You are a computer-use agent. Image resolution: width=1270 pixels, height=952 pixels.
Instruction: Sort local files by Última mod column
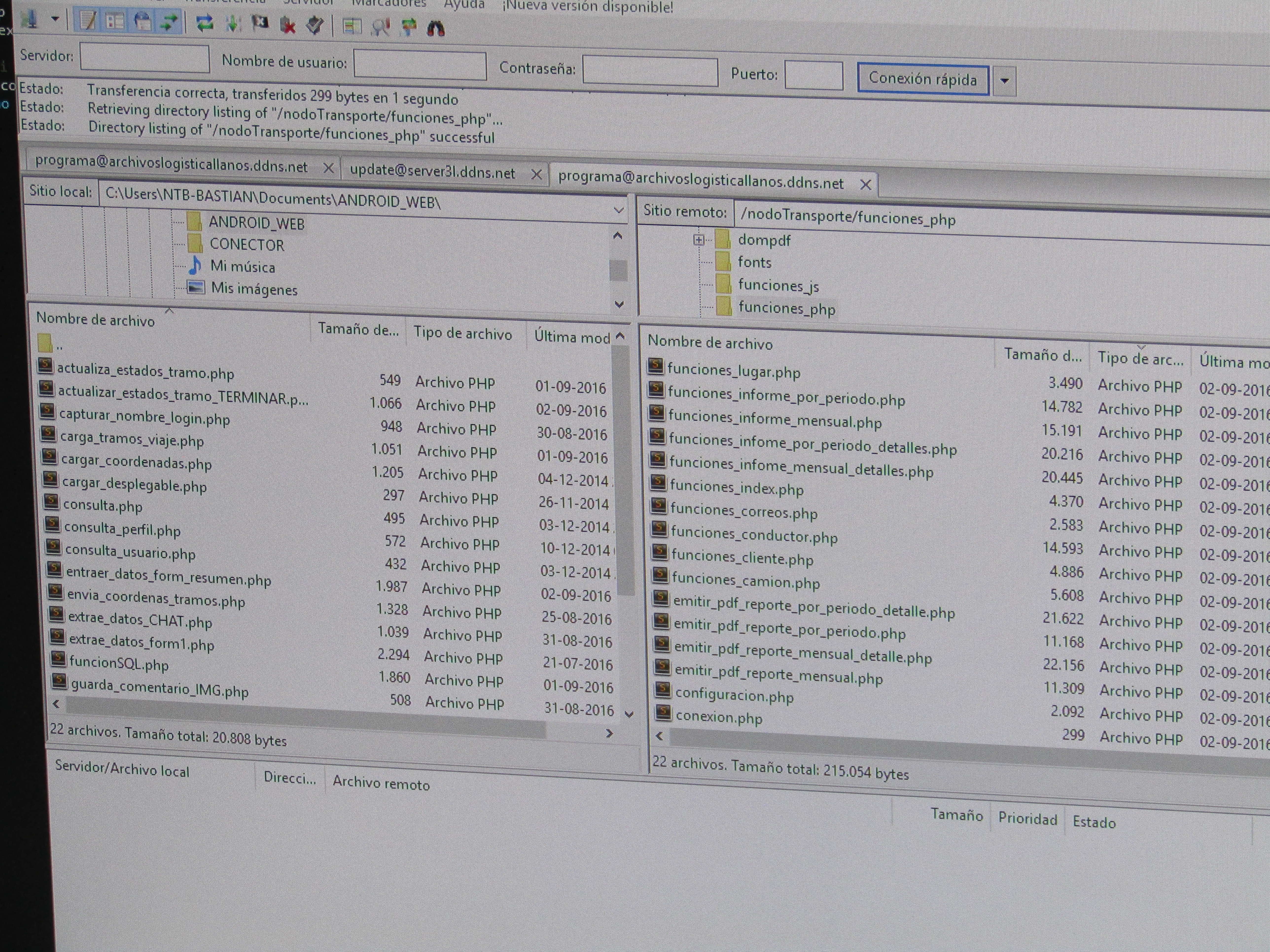click(572, 337)
